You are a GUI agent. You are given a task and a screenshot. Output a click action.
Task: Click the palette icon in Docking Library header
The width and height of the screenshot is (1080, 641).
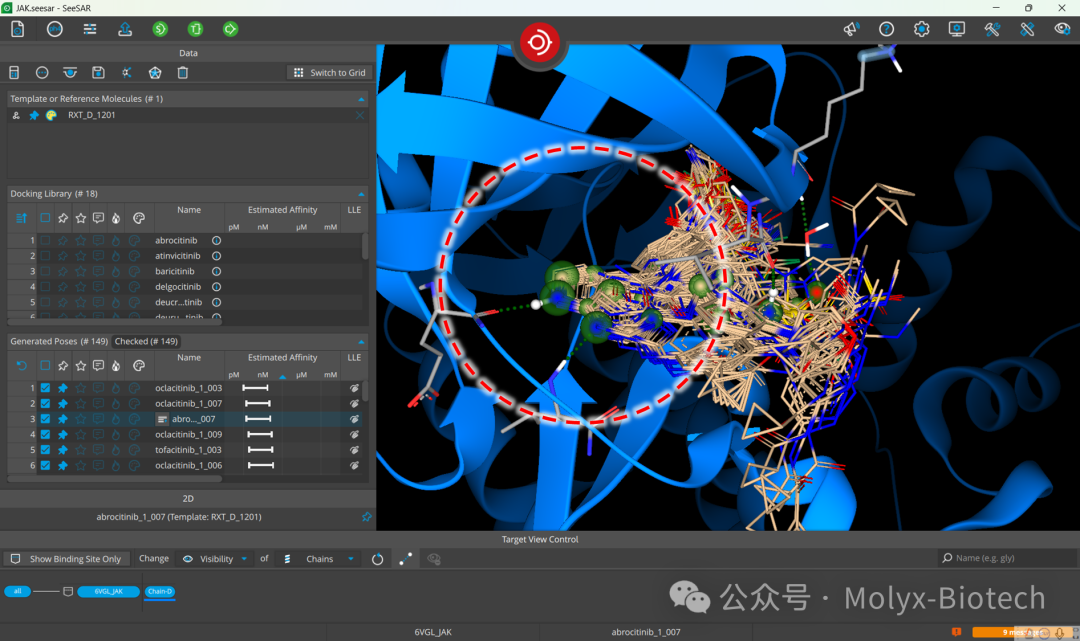pos(138,218)
